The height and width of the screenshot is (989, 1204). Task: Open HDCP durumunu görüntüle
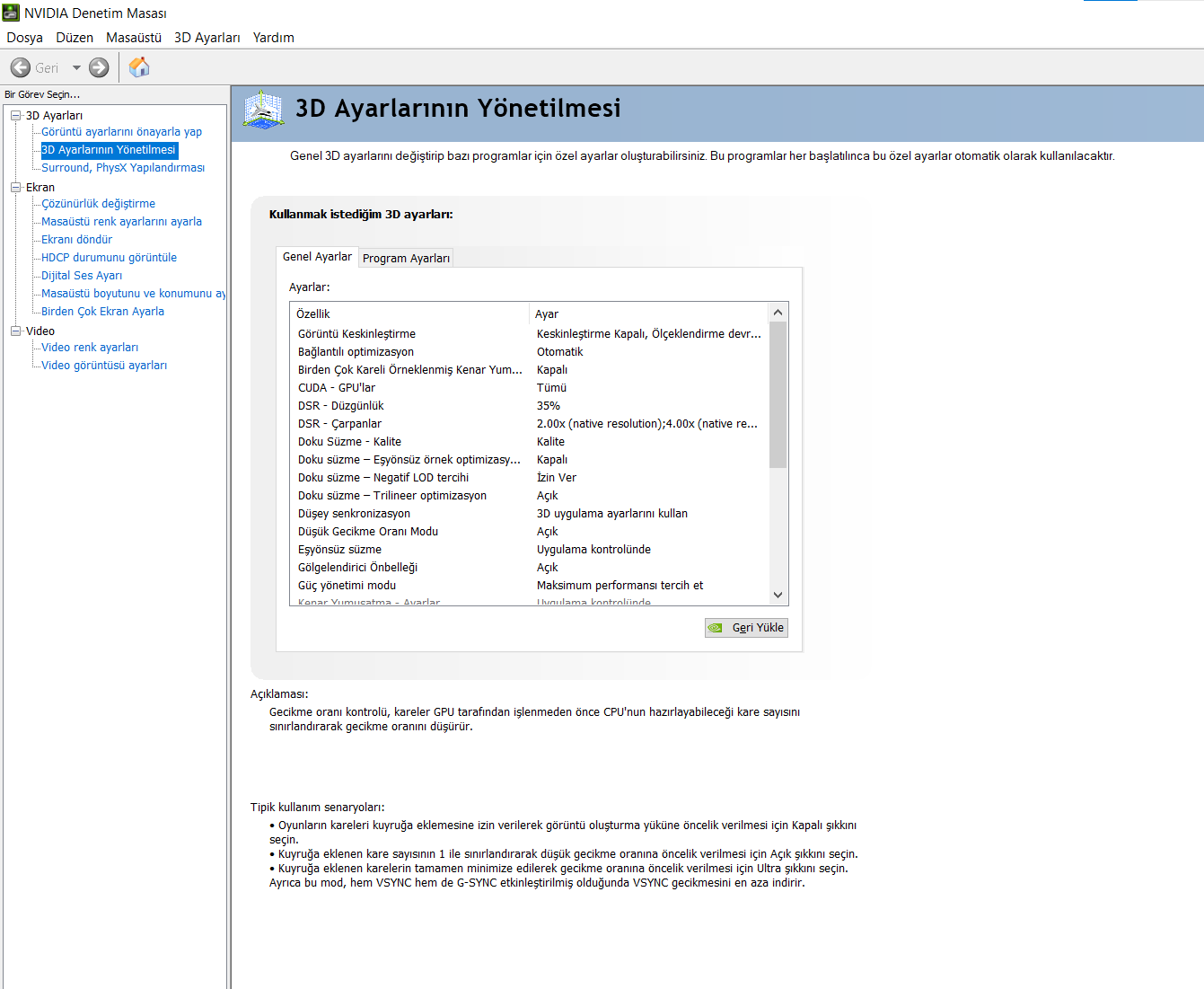pos(109,258)
